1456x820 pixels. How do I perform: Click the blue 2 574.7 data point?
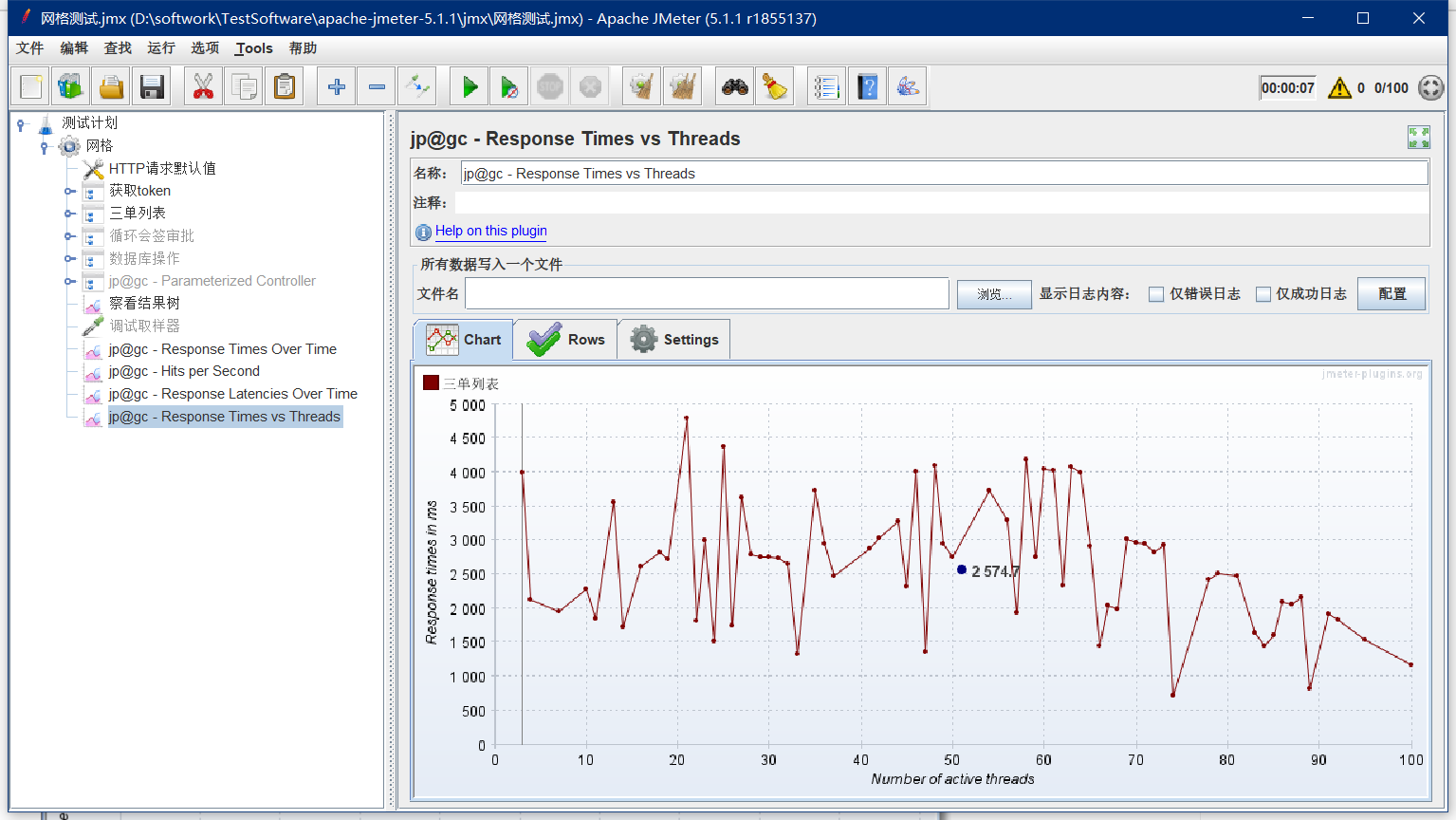click(x=962, y=569)
